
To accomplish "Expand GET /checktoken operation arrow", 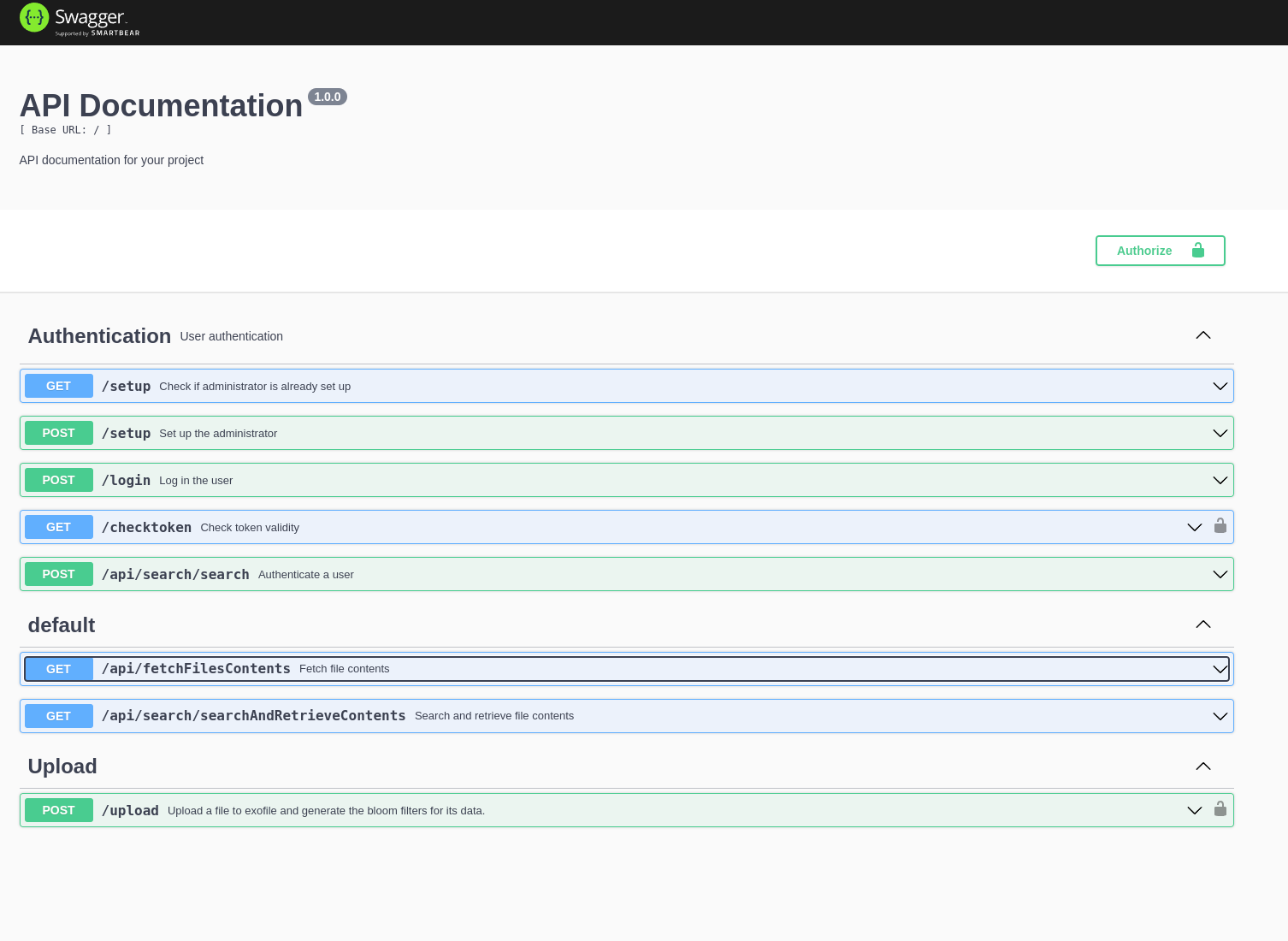I will click(x=1195, y=528).
